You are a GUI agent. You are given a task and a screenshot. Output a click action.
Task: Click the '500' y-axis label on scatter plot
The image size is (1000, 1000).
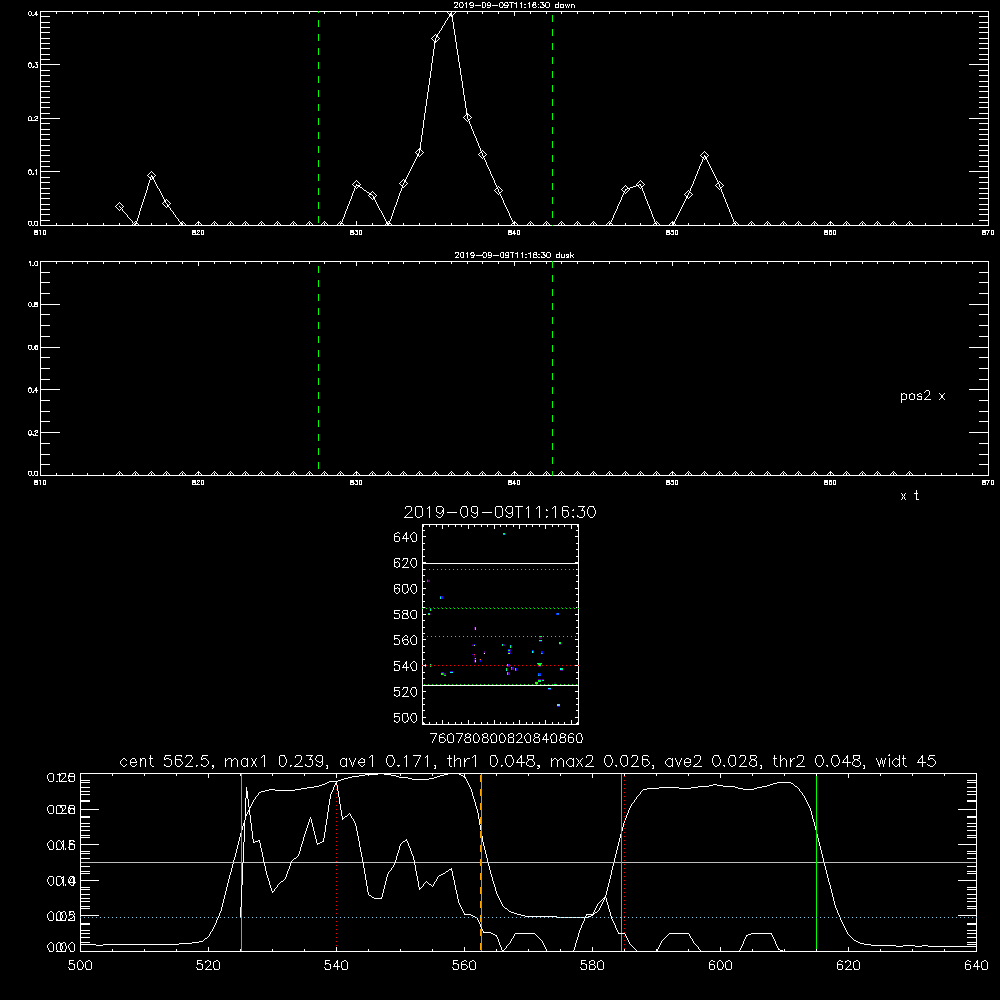(x=406, y=717)
